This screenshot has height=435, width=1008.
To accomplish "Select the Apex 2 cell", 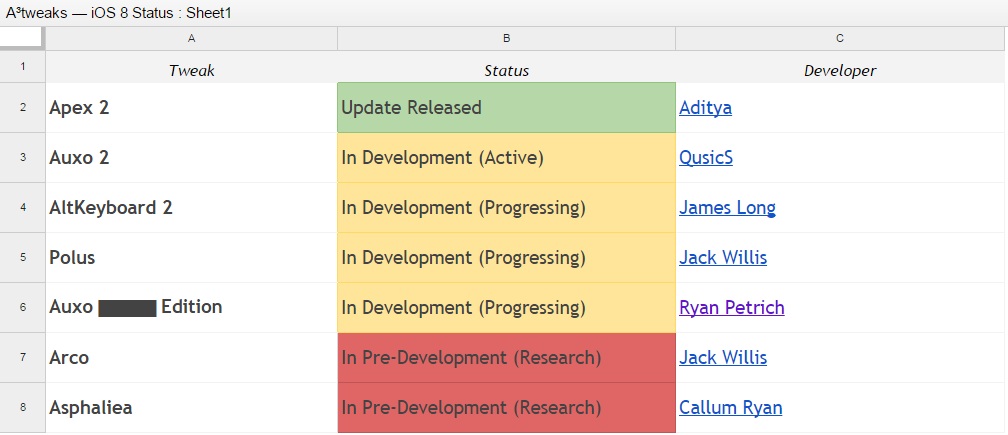I will click(x=192, y=107).
